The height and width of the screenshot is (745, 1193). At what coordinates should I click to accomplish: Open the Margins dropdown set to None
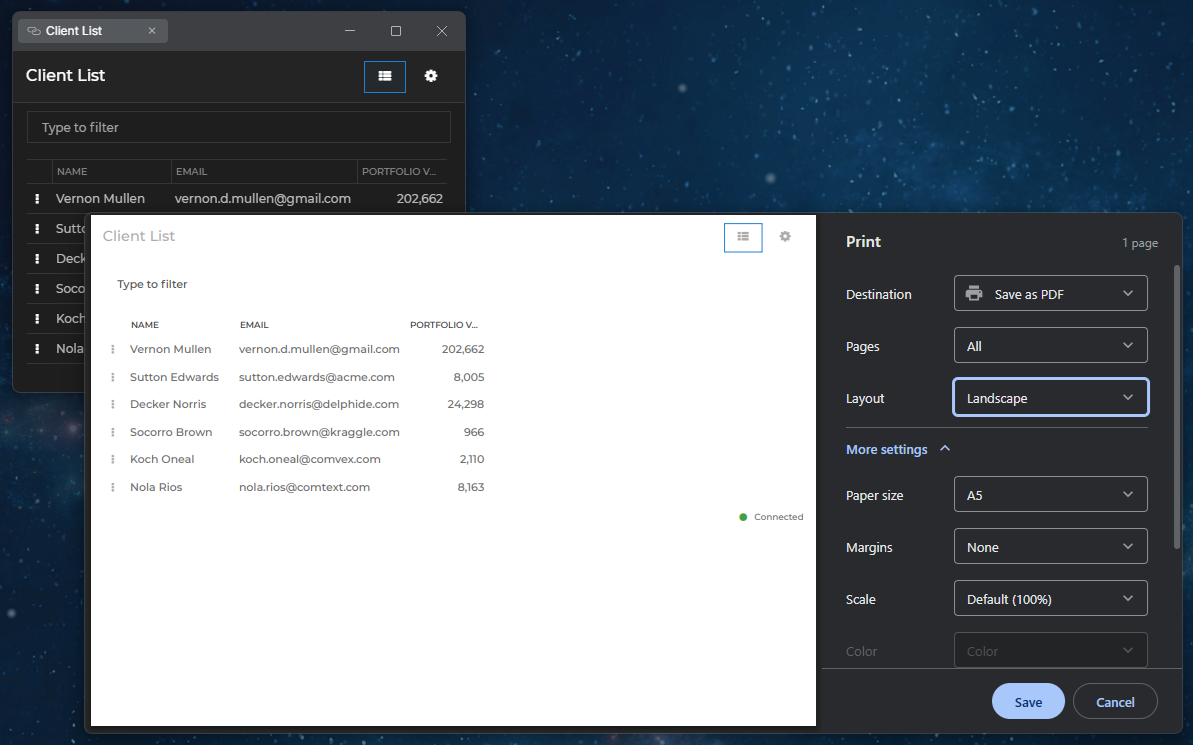coord(1051,546)
